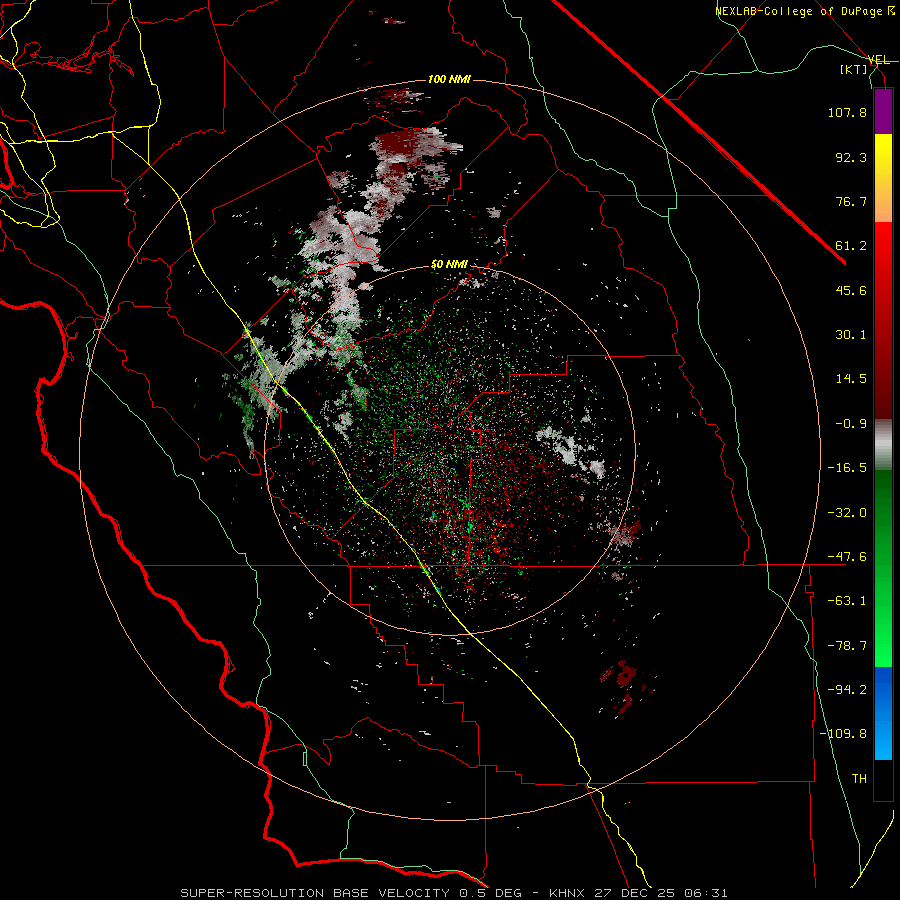Select the -109.8 velocity scale value

843,734
